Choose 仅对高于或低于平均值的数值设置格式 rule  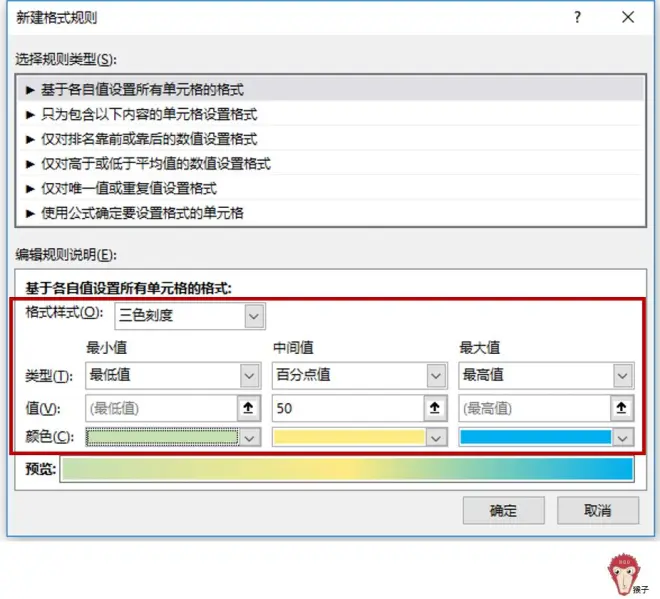pyautogui.click(x=331, y=163)
